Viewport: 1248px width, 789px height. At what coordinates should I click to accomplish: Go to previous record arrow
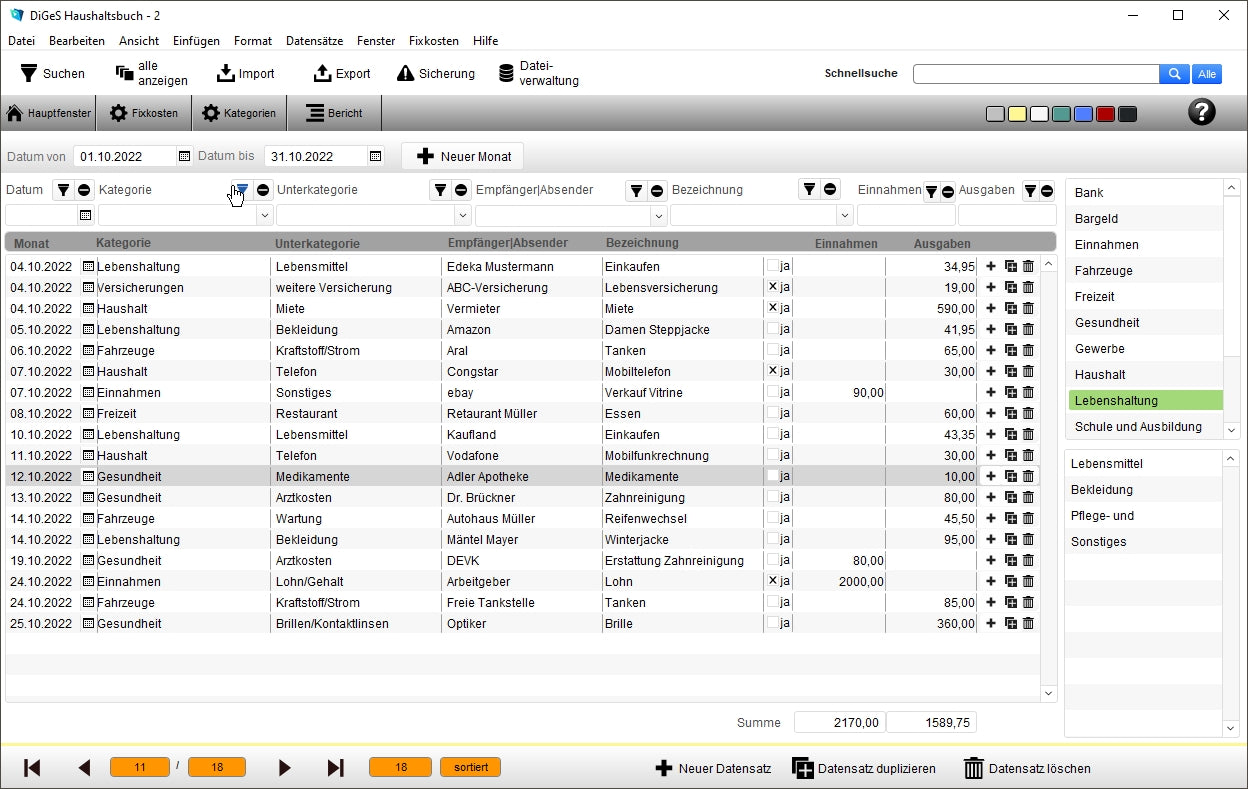[84, 768]
